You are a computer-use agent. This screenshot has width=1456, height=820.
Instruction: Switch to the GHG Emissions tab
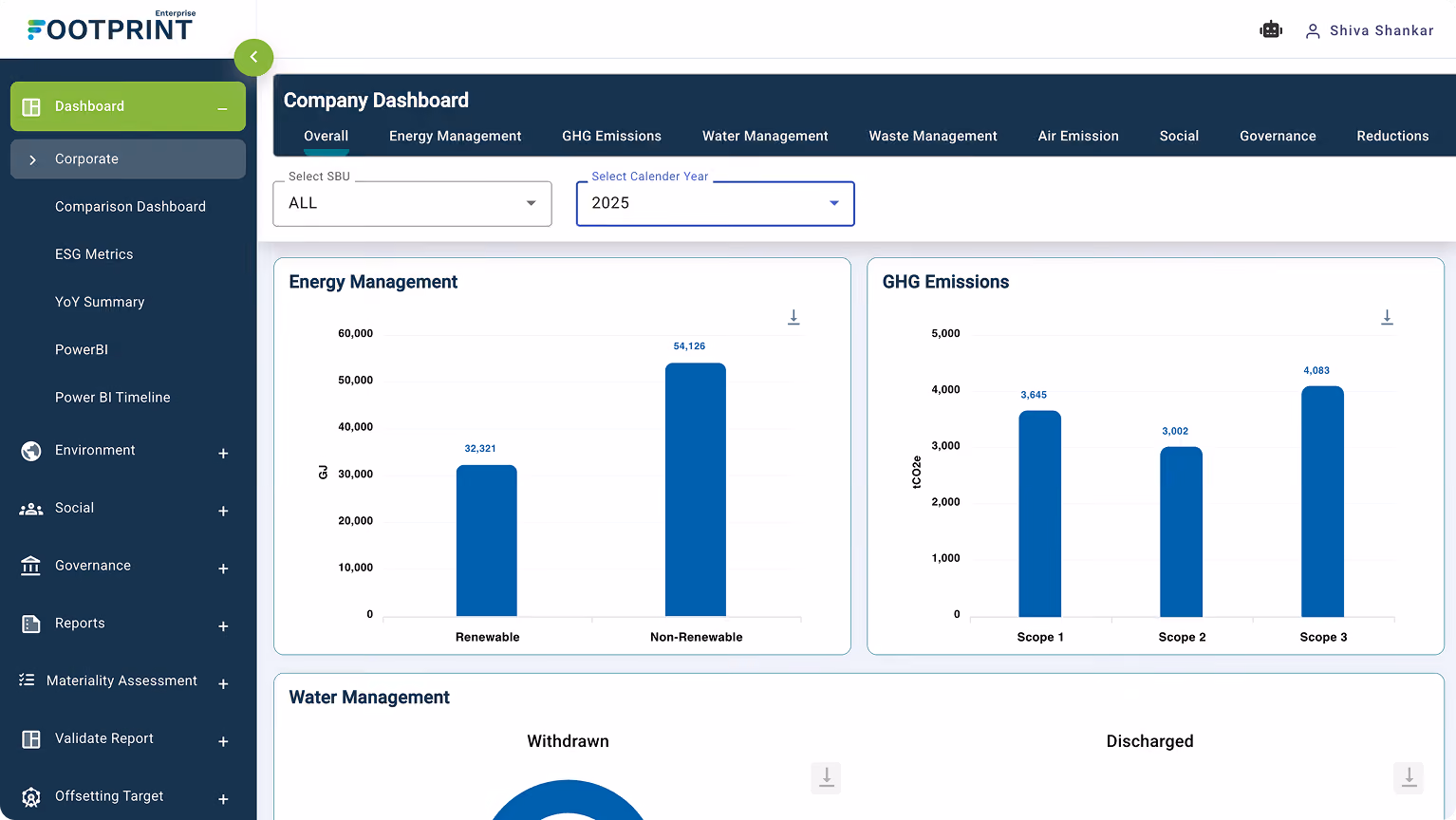pyautogui.click(x=611, y=136)
